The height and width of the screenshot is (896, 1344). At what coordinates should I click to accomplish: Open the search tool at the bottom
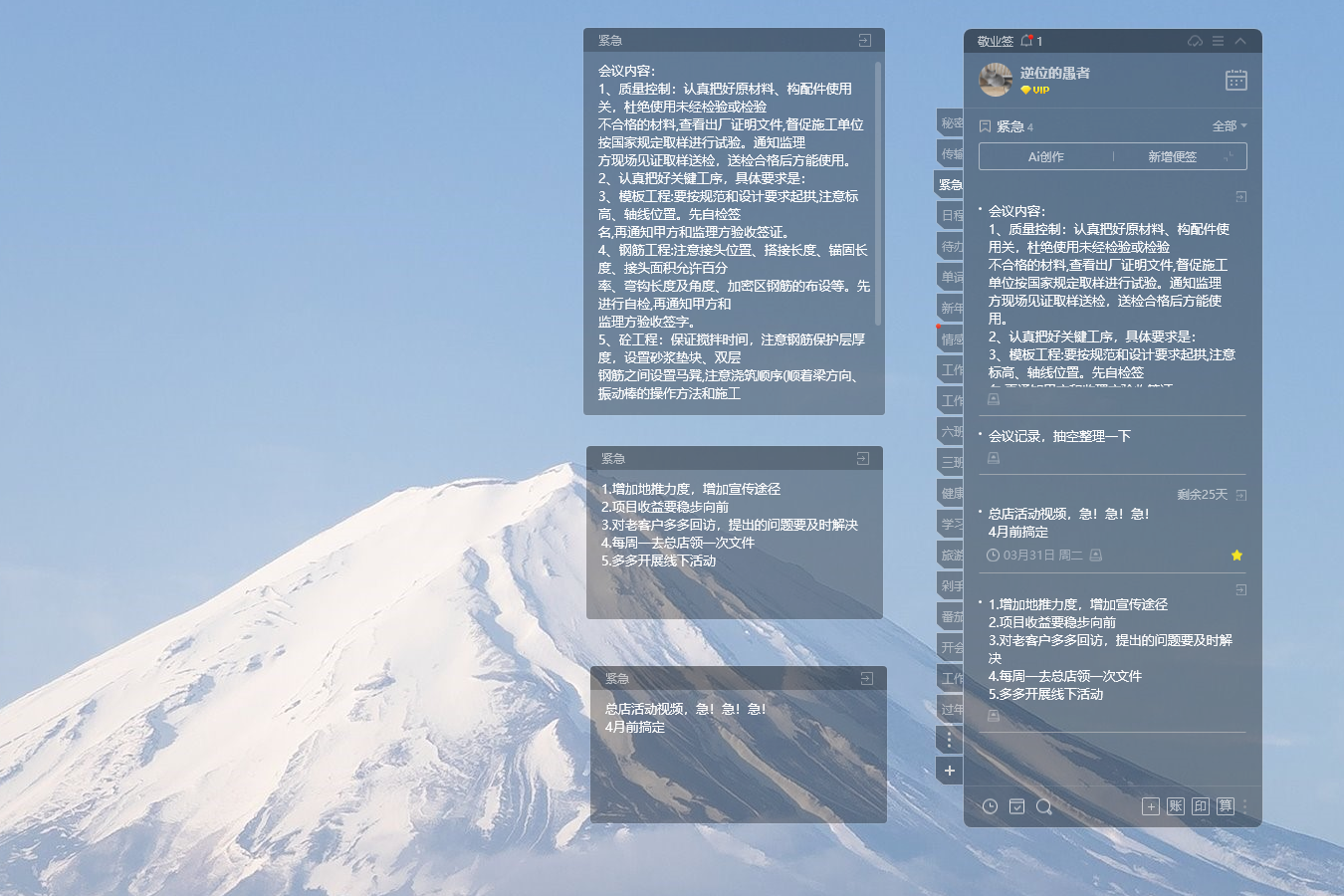(x=1043, y=806)
